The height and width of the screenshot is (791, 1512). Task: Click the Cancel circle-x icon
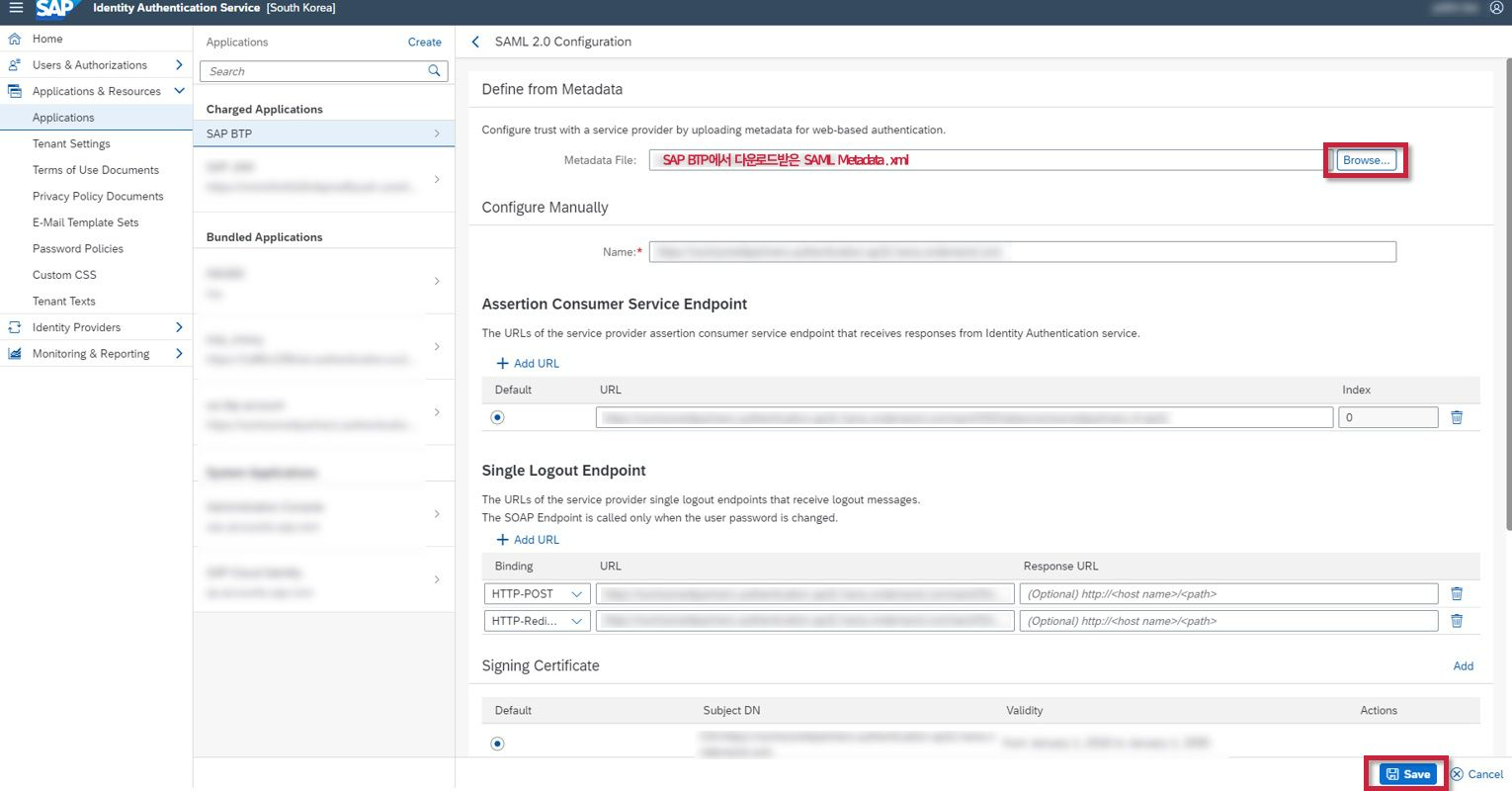tap(1457, 774)
